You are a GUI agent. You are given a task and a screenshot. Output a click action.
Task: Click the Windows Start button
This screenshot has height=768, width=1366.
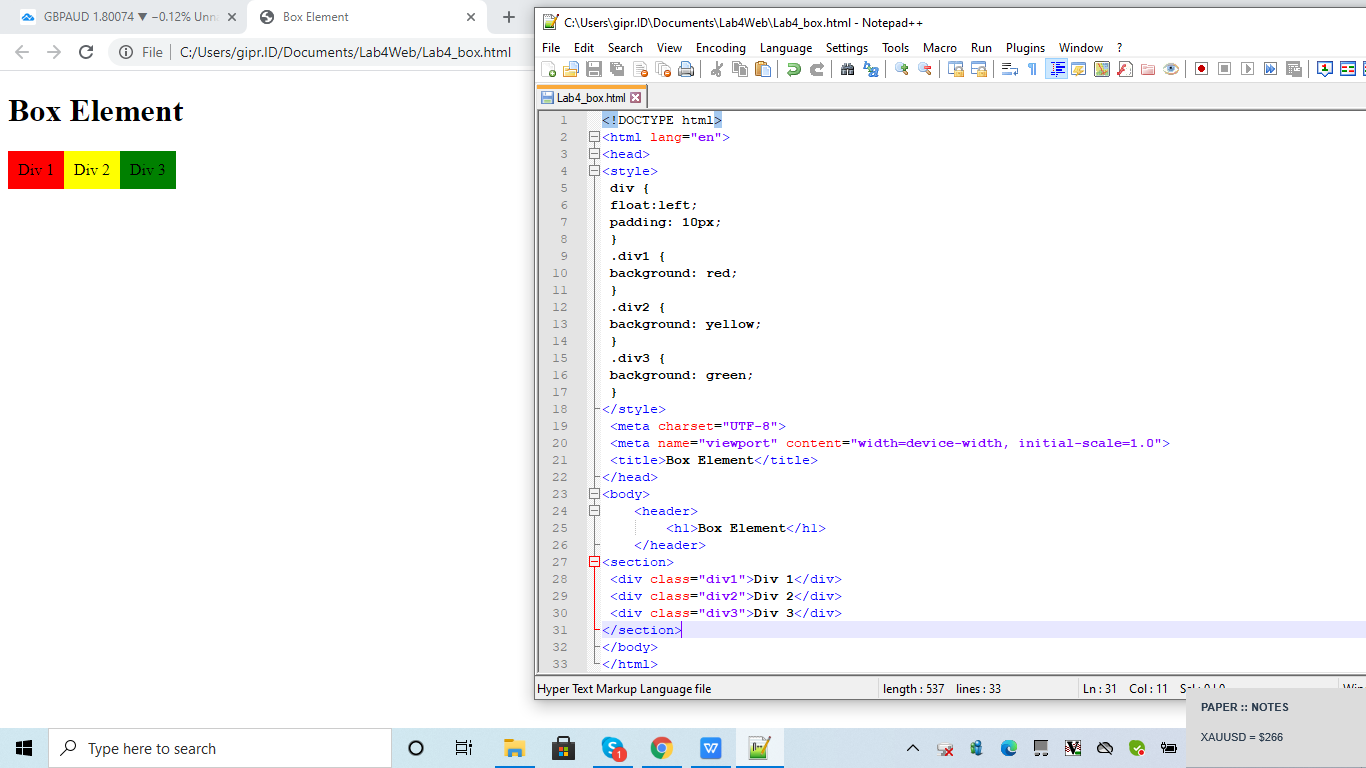pos(23,748)
